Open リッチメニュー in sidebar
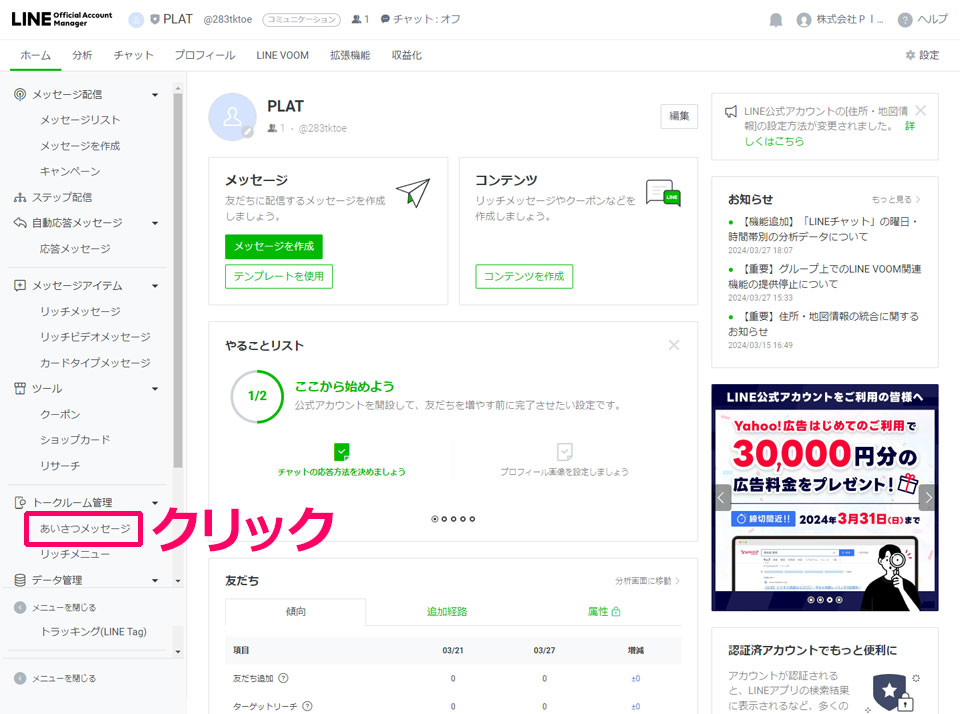The height and width of the screenshot is (714, 960). [75, 554]
